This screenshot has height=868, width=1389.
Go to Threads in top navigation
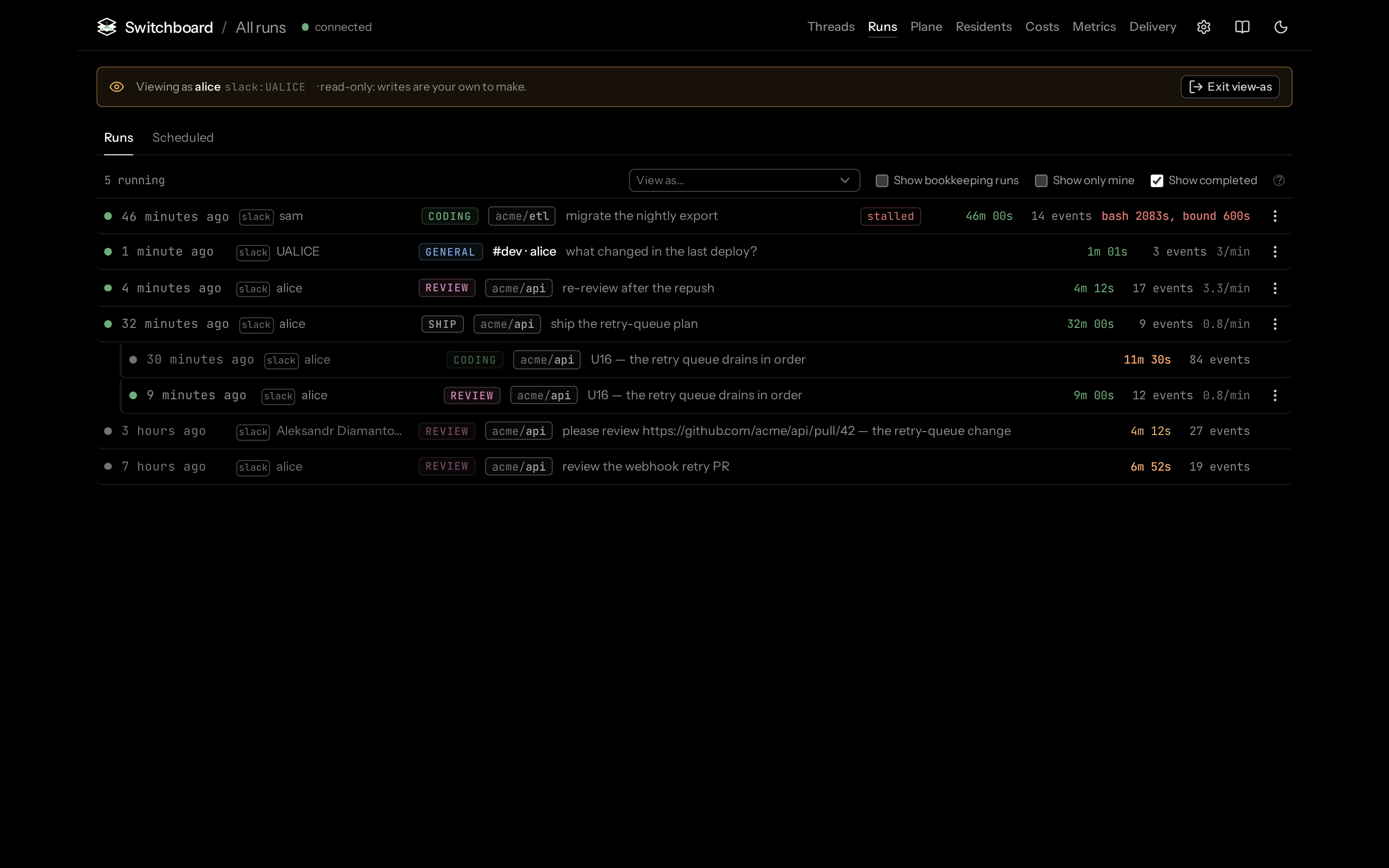click(831, 27)
